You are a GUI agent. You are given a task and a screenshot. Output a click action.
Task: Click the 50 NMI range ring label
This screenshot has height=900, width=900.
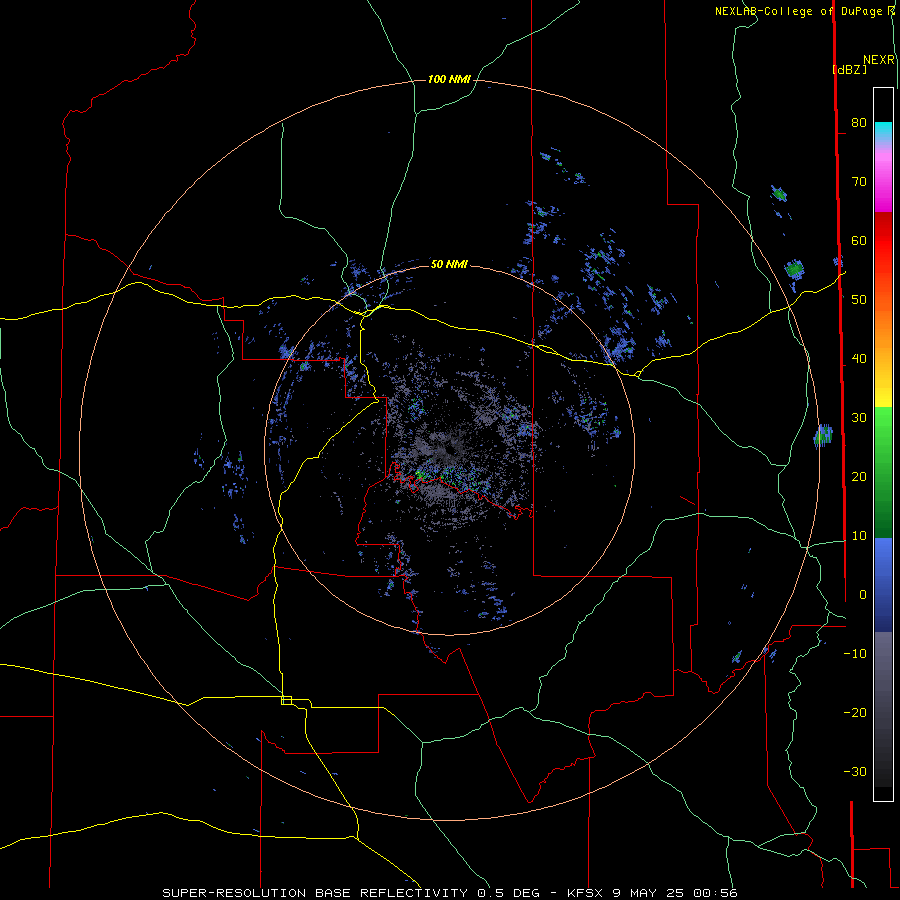pyautogui.click(x=449, y=264)
